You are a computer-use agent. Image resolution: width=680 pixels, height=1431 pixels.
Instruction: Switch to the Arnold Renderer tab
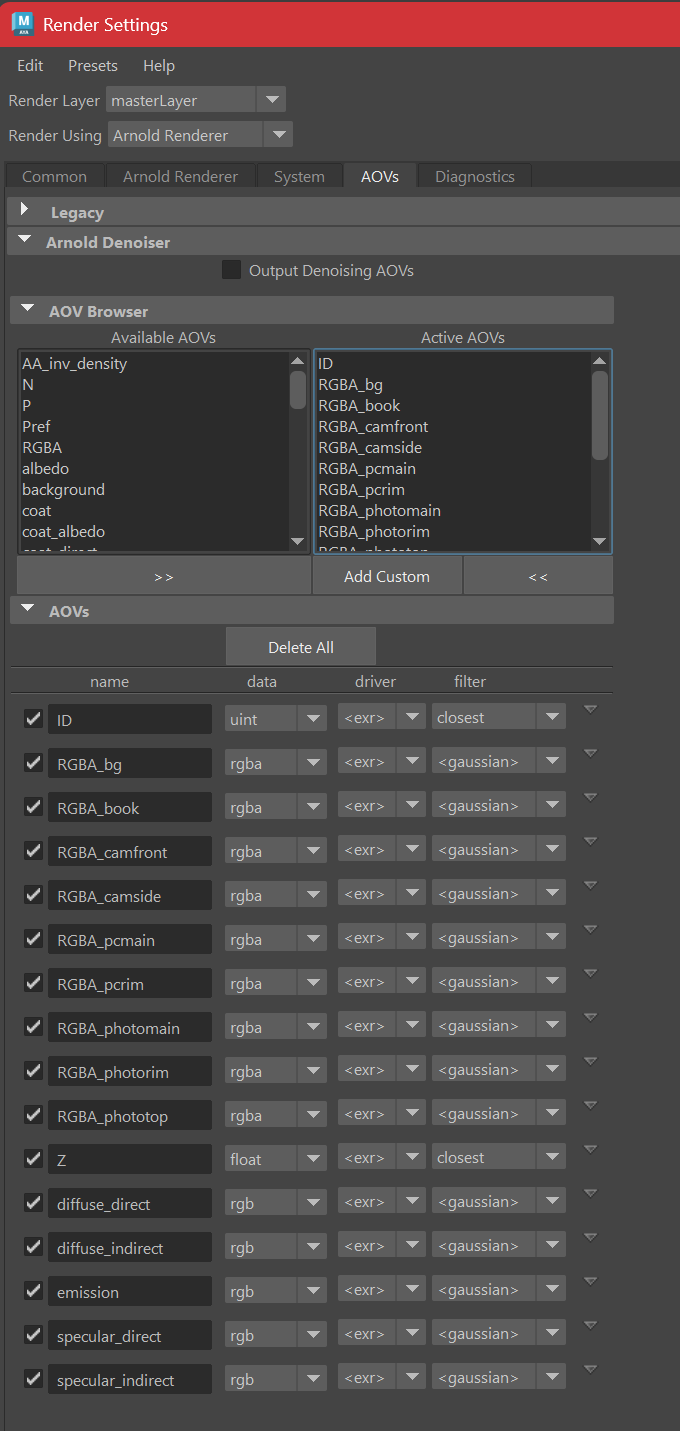[180, 176]
